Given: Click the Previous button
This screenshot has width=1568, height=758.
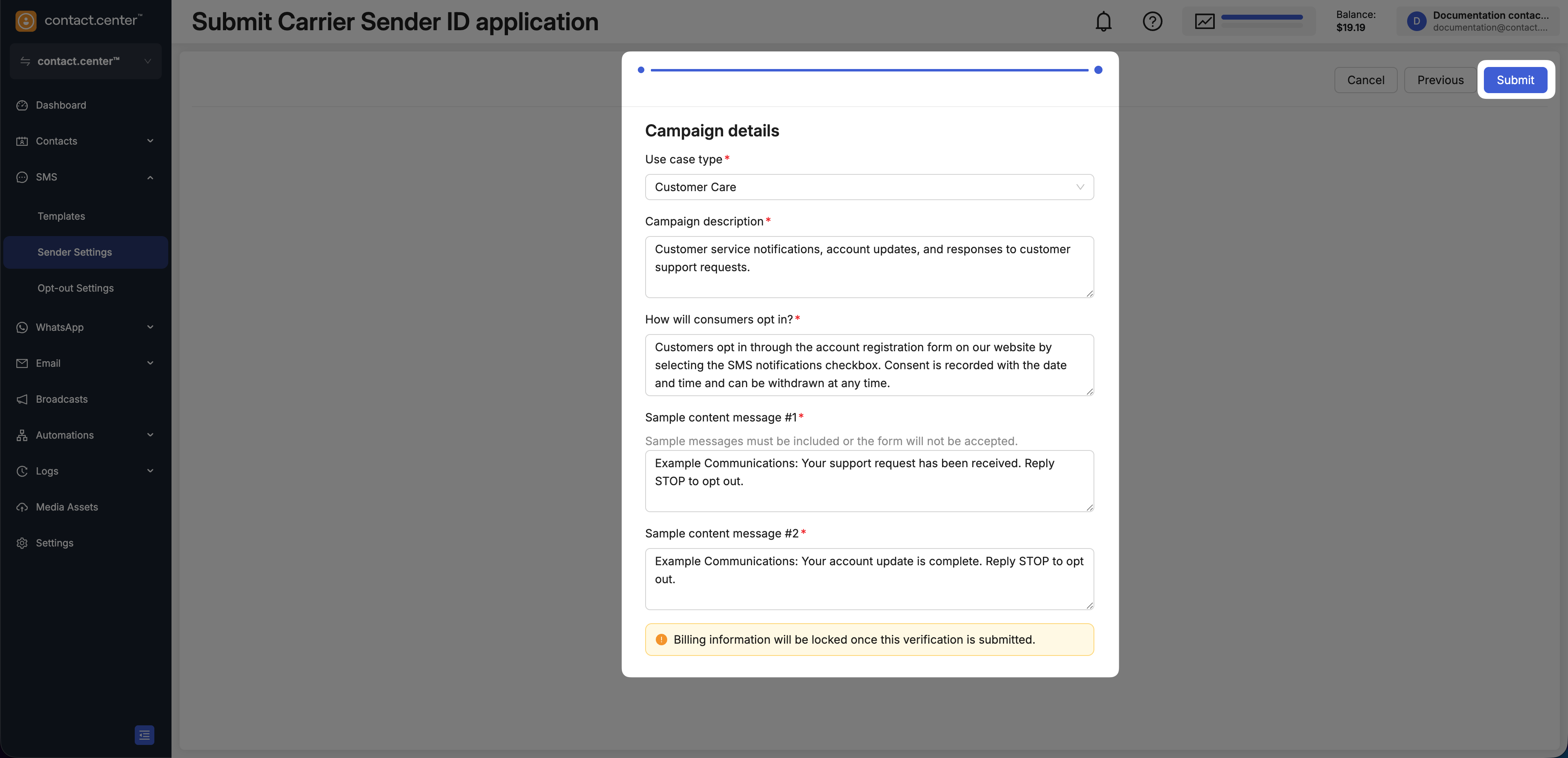Looking at the screenshot, I should [x=1440, y=80].
